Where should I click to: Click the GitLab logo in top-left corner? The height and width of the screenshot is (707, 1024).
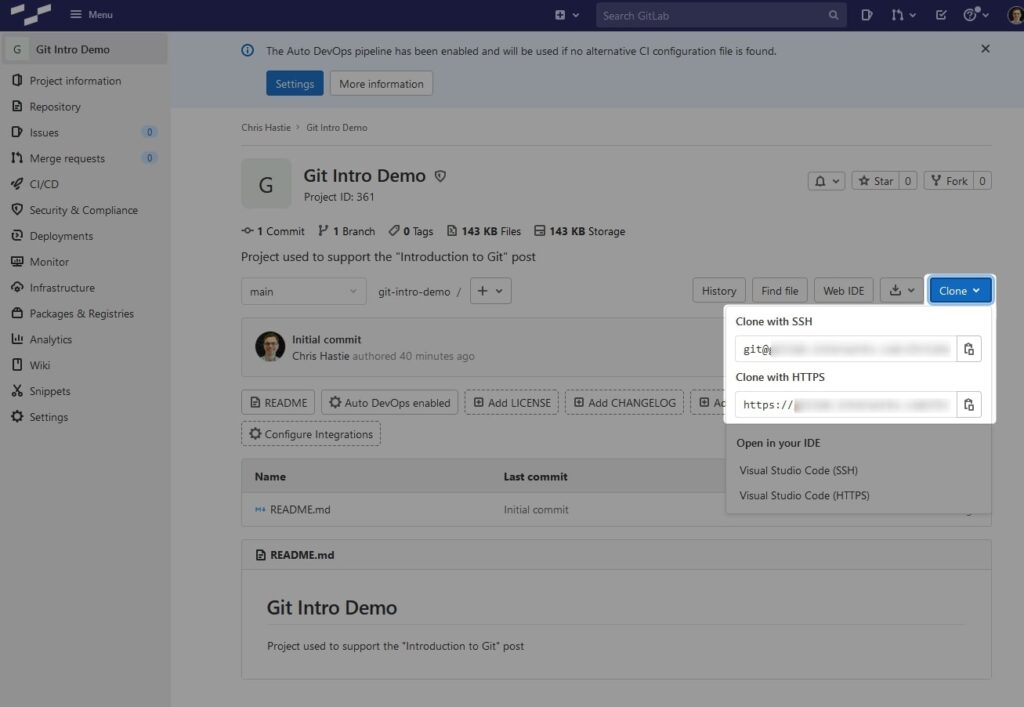point(30,14)
